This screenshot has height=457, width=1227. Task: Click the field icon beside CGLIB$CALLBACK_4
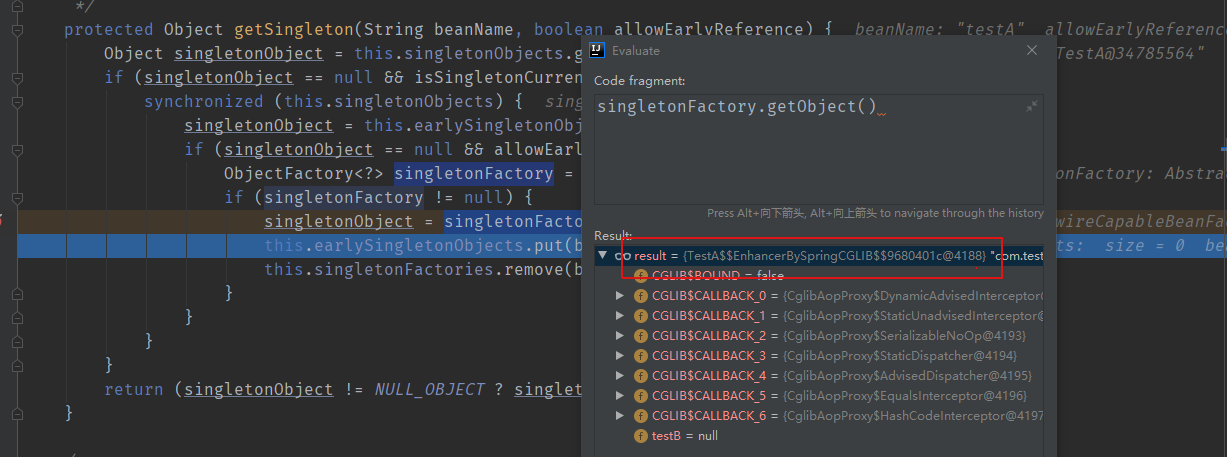[x=640, y=376]
